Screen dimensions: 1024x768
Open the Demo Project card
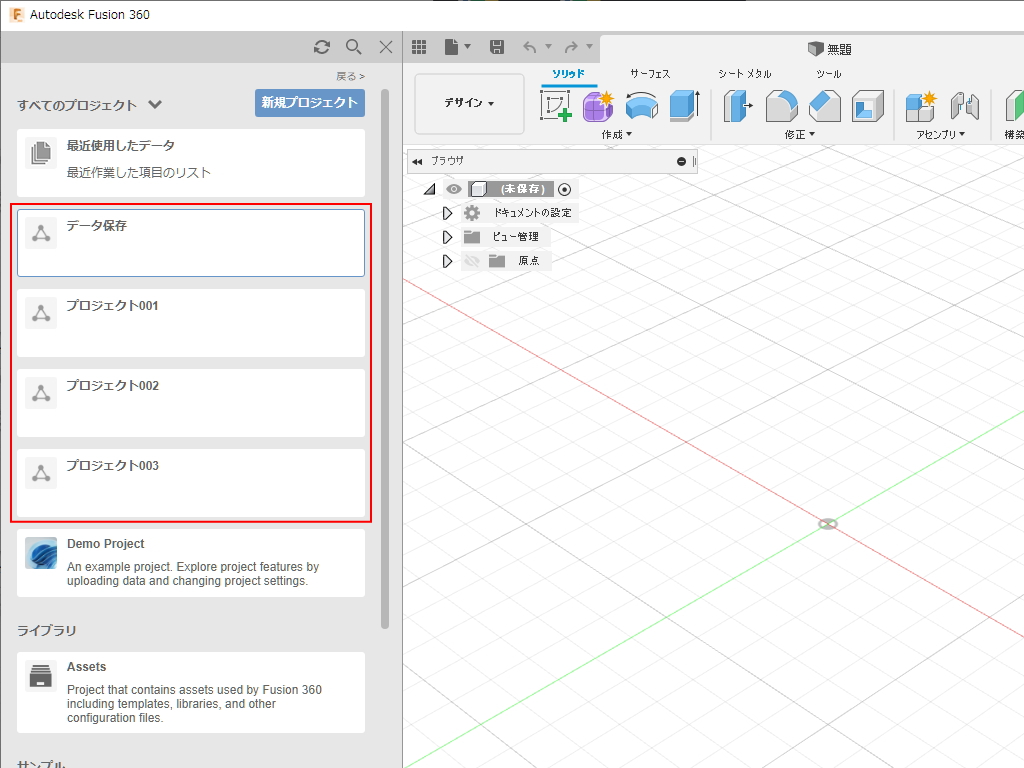coord(191,563)
